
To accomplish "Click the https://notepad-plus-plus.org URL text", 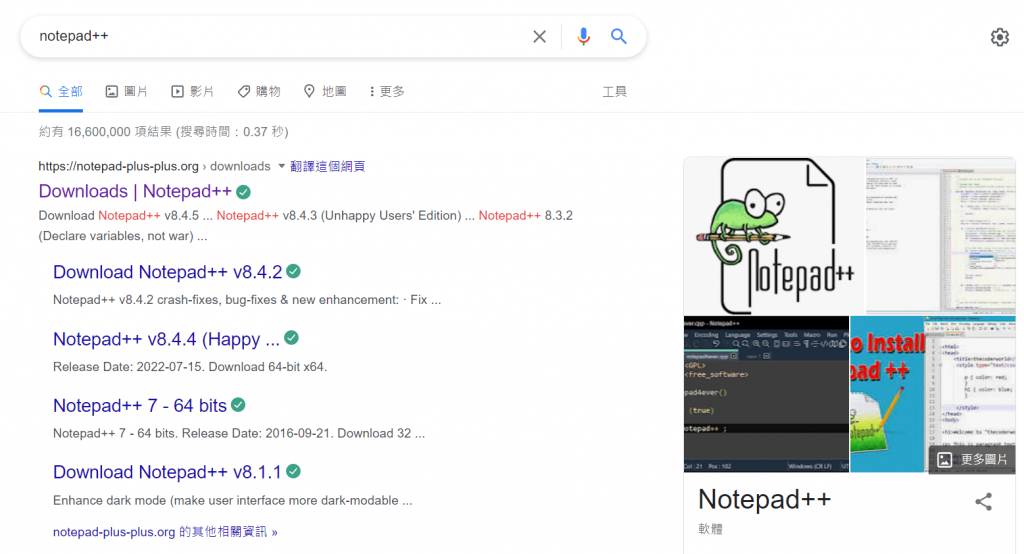I will (x=118, y=166).
